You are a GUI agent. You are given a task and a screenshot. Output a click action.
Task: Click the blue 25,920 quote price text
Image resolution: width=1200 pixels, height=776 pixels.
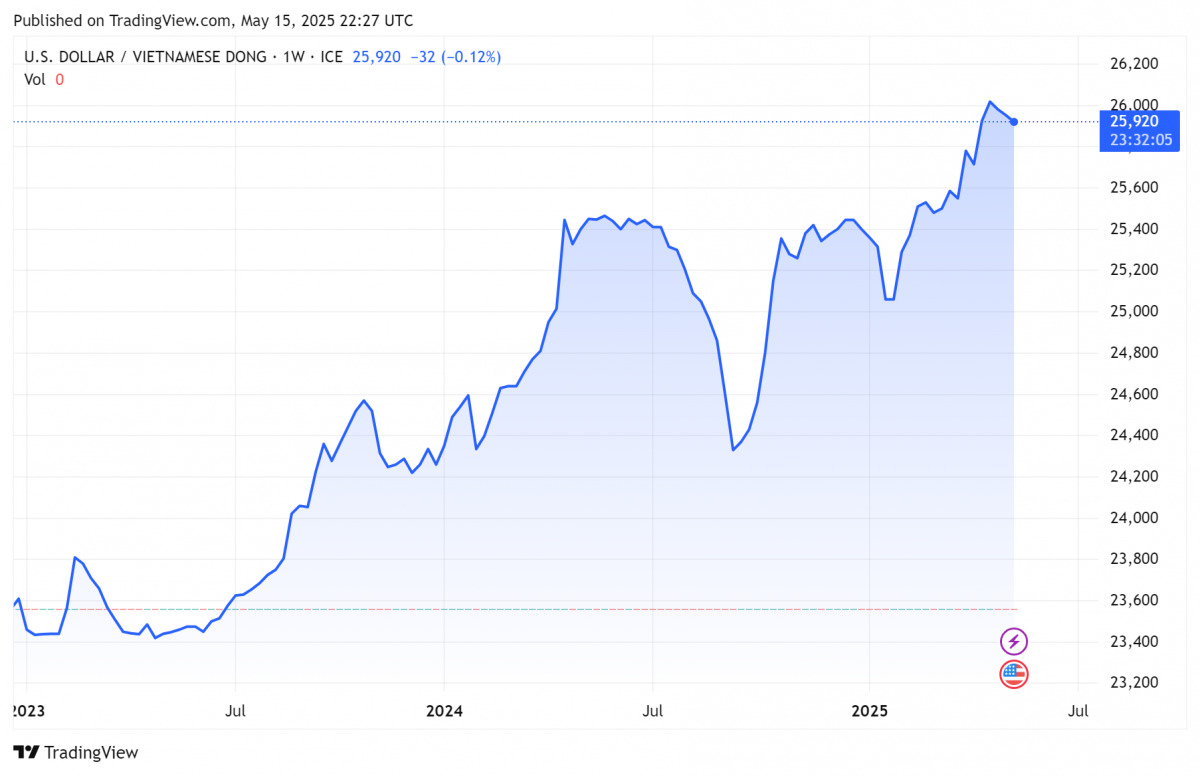[375, 57]
